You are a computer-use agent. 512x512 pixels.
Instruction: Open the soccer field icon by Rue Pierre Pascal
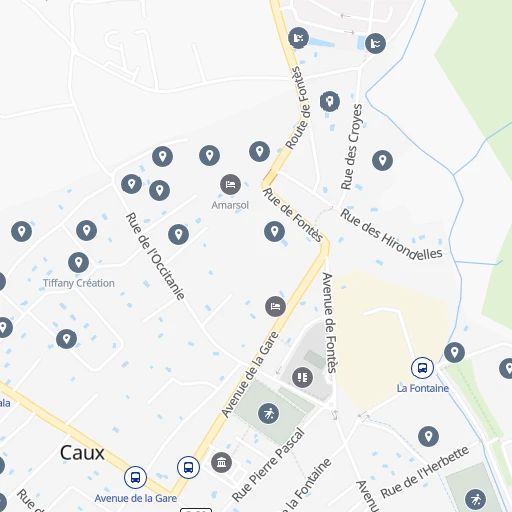[268, 414]
